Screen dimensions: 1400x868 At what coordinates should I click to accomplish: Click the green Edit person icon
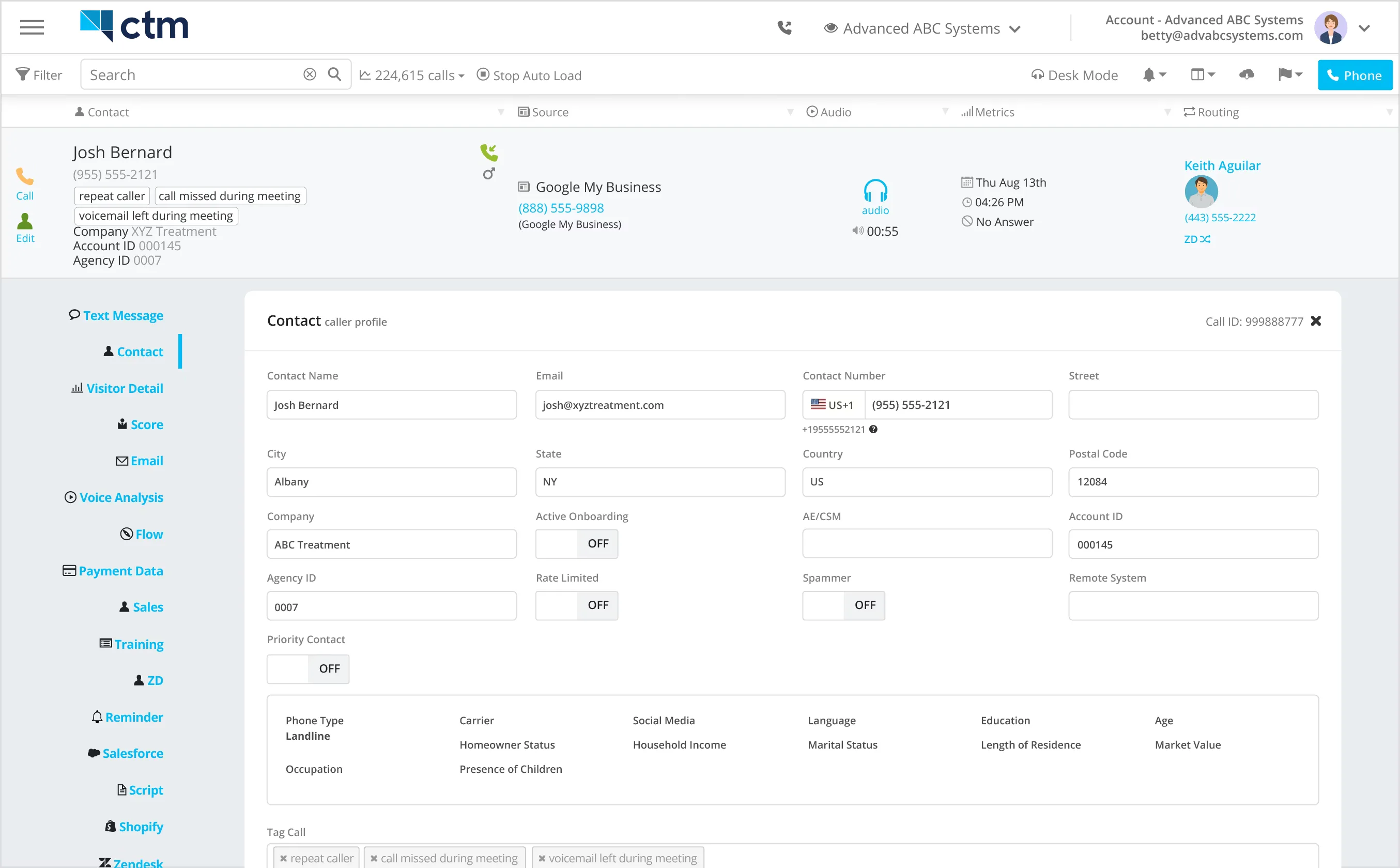25,221
